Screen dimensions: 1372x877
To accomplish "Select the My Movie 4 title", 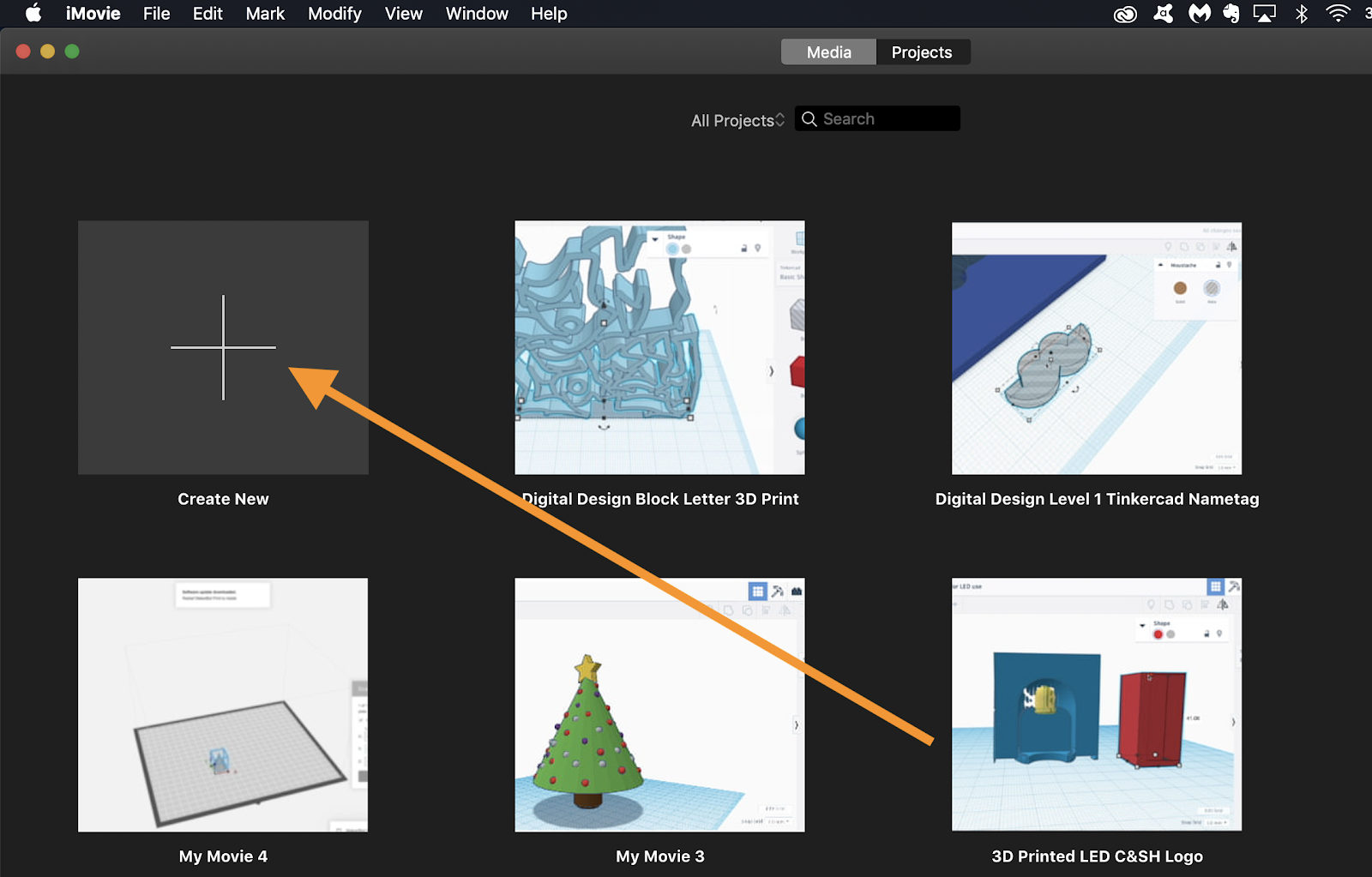I will (223, 856).
